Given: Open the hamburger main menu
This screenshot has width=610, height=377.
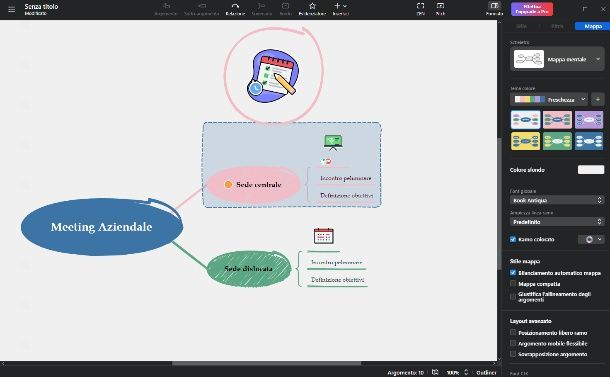Looking at the screenshot, I should (x=11, y=9).
